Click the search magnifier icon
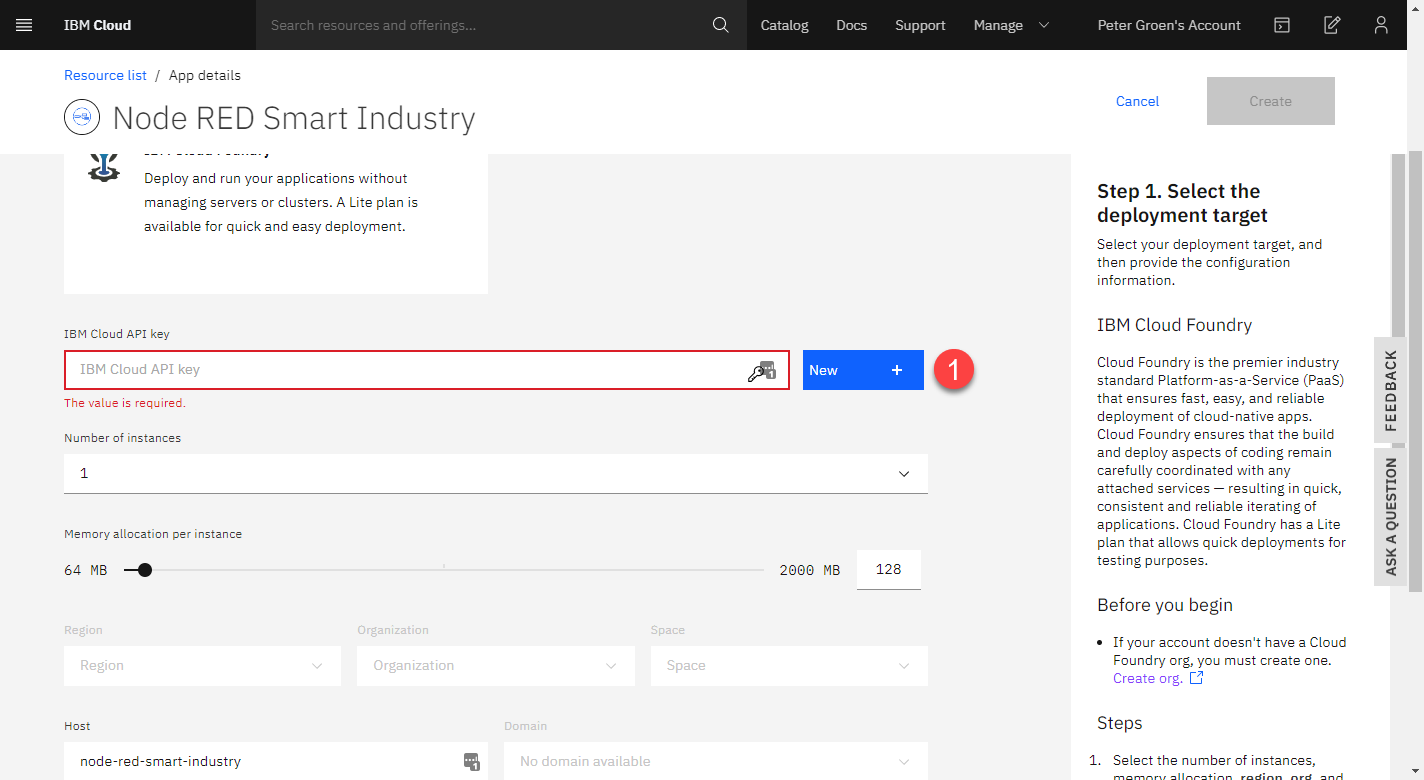 [x=721, y=25]
